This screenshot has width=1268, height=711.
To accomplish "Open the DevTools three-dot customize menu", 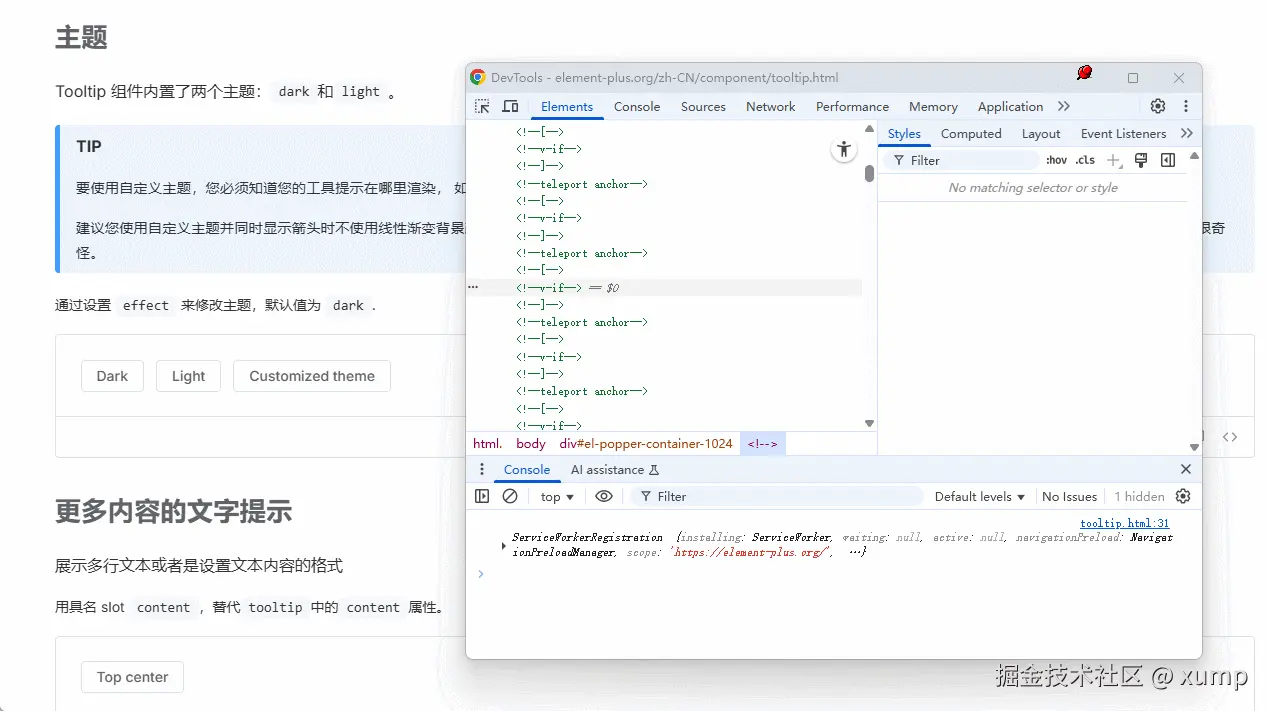I will [1186, 107].
